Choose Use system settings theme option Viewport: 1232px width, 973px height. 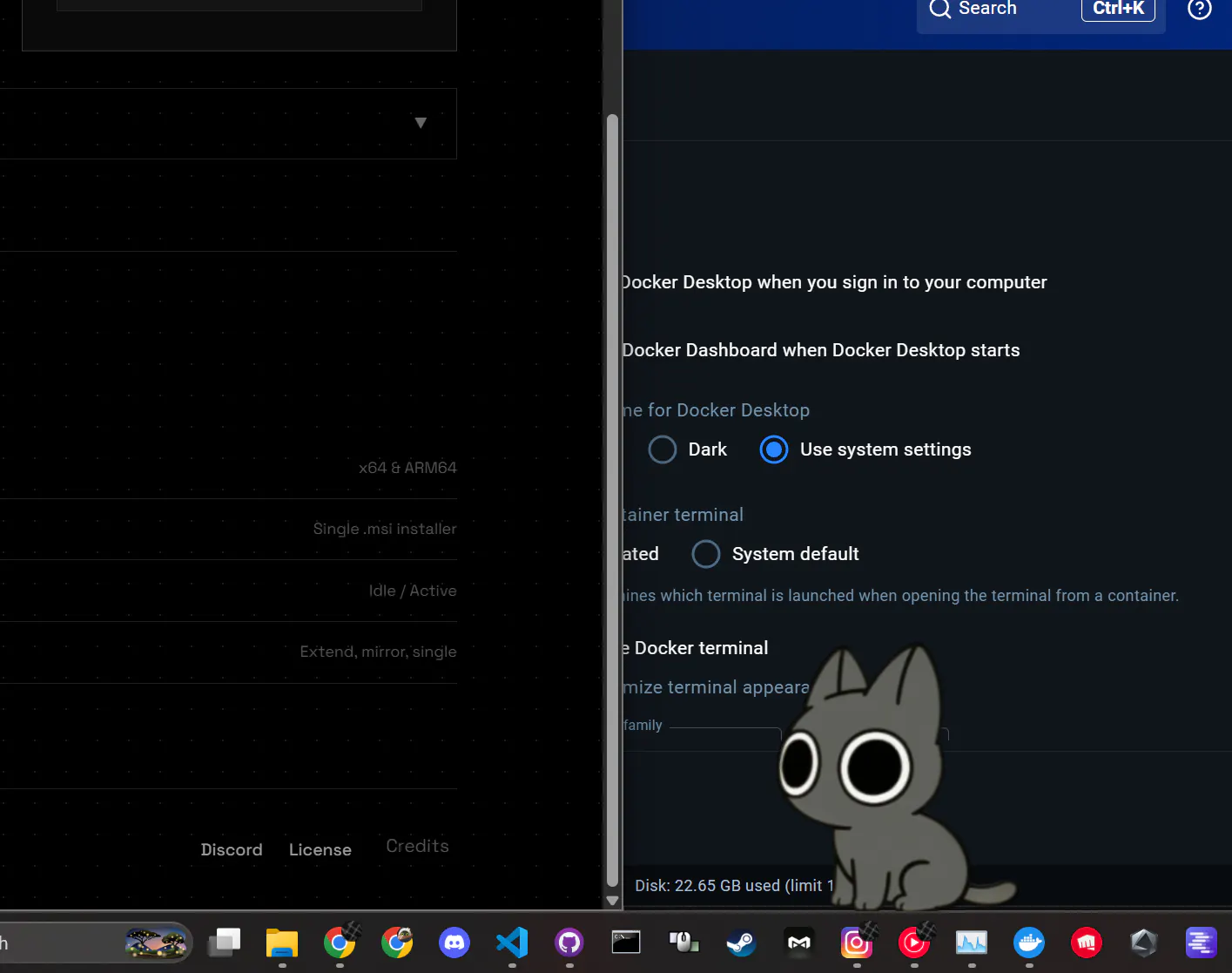(x=774, y=449)
